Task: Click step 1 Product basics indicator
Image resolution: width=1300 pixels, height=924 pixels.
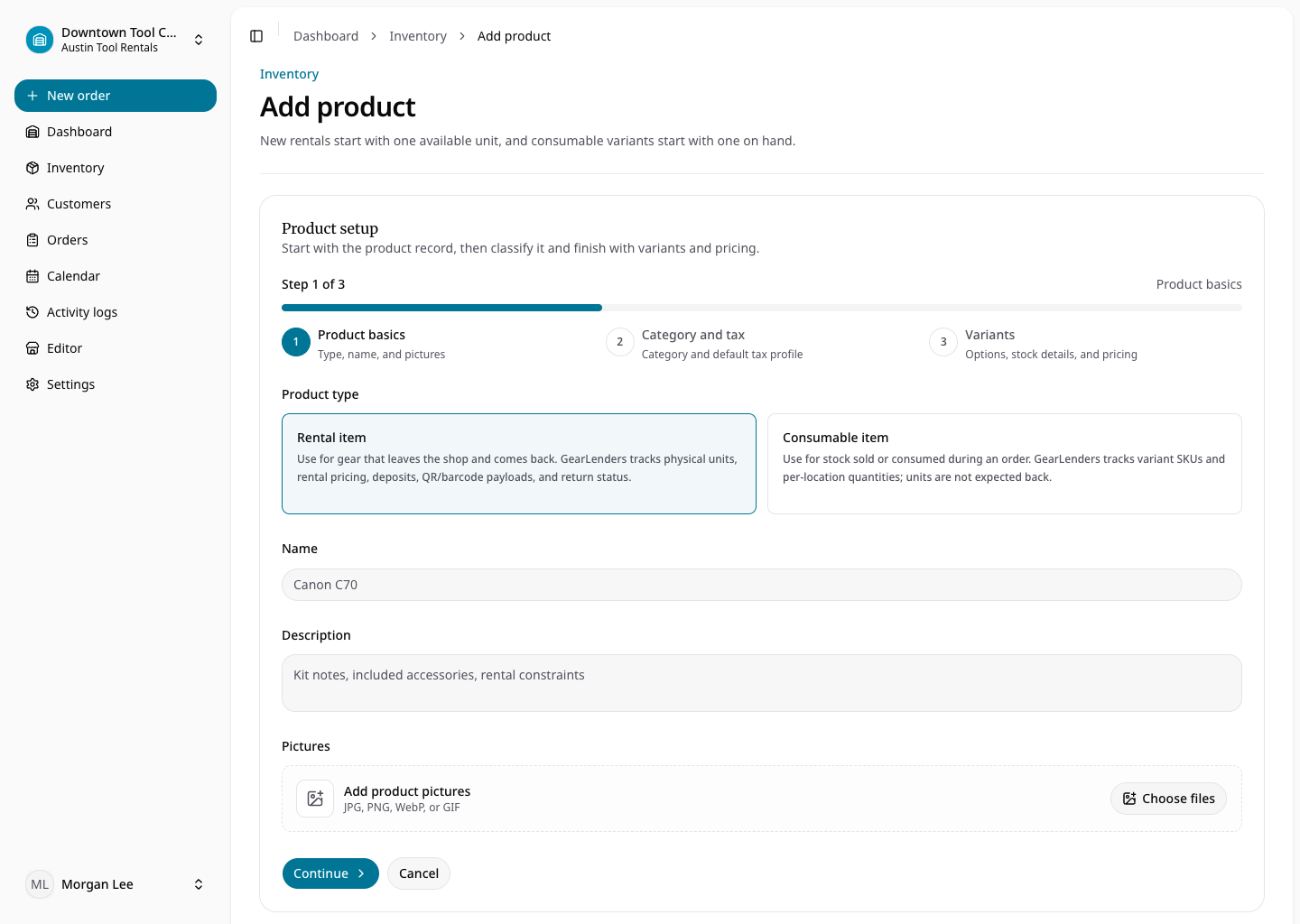Action: tap(296, 342)
